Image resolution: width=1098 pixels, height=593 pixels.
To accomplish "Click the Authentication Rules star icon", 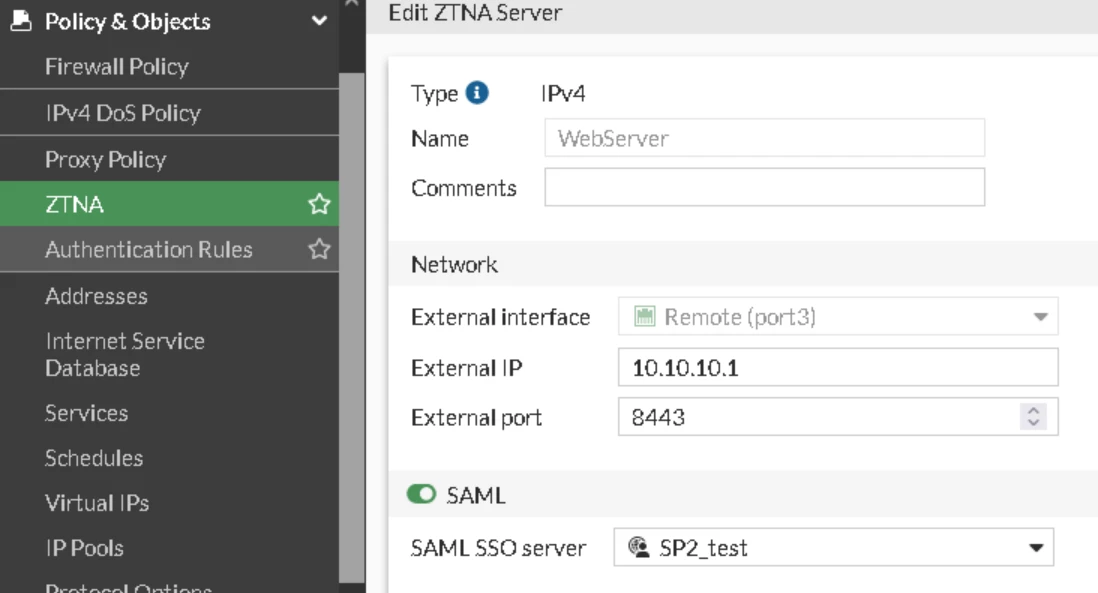I will point(319,249).
